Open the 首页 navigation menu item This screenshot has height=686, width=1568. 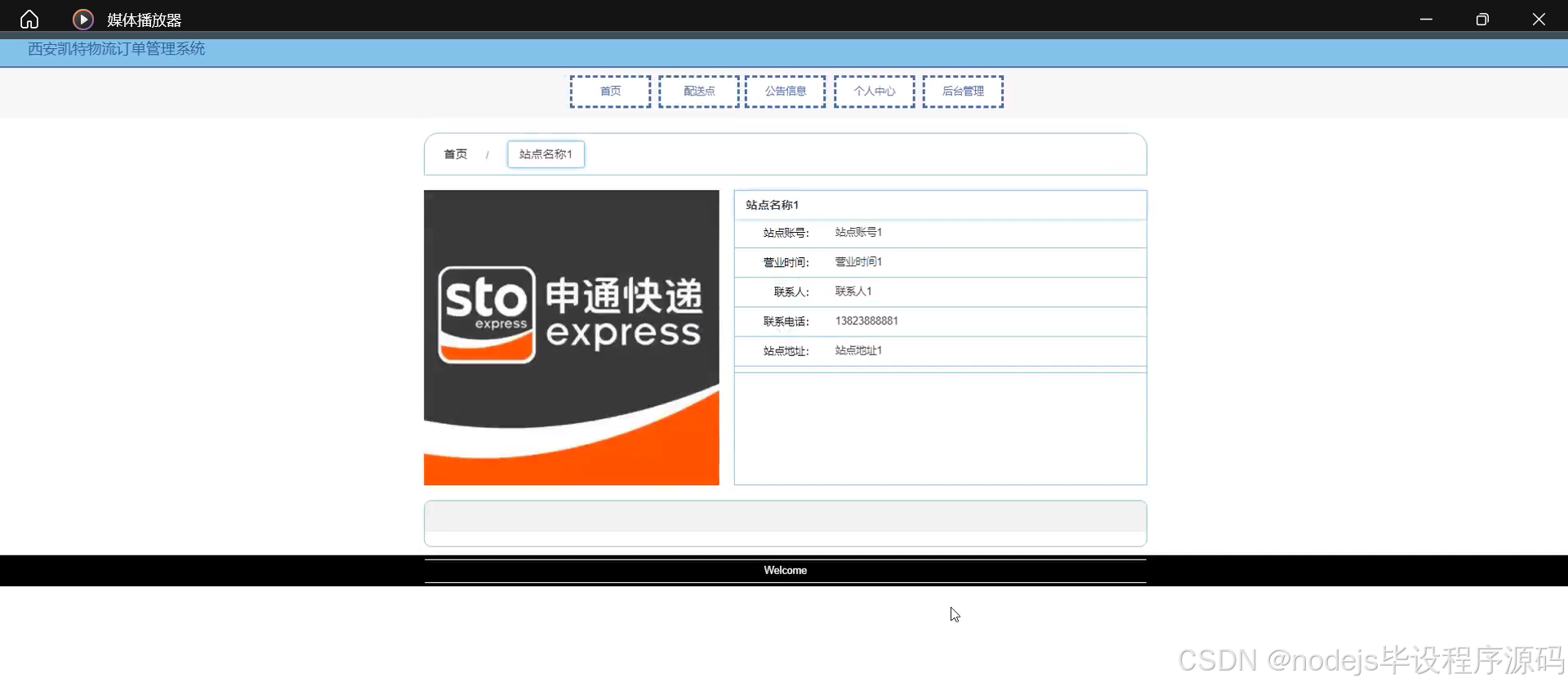click(x=611, y=91)
